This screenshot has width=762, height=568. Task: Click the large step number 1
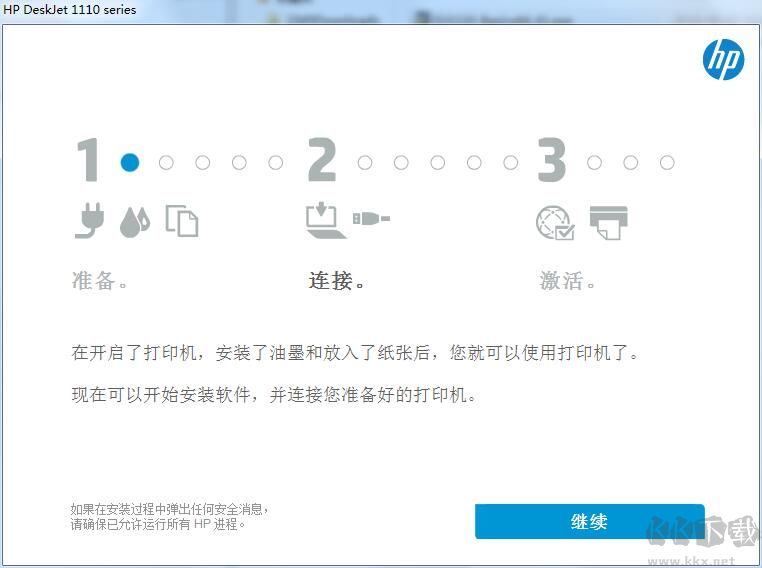tap(88, 159)
